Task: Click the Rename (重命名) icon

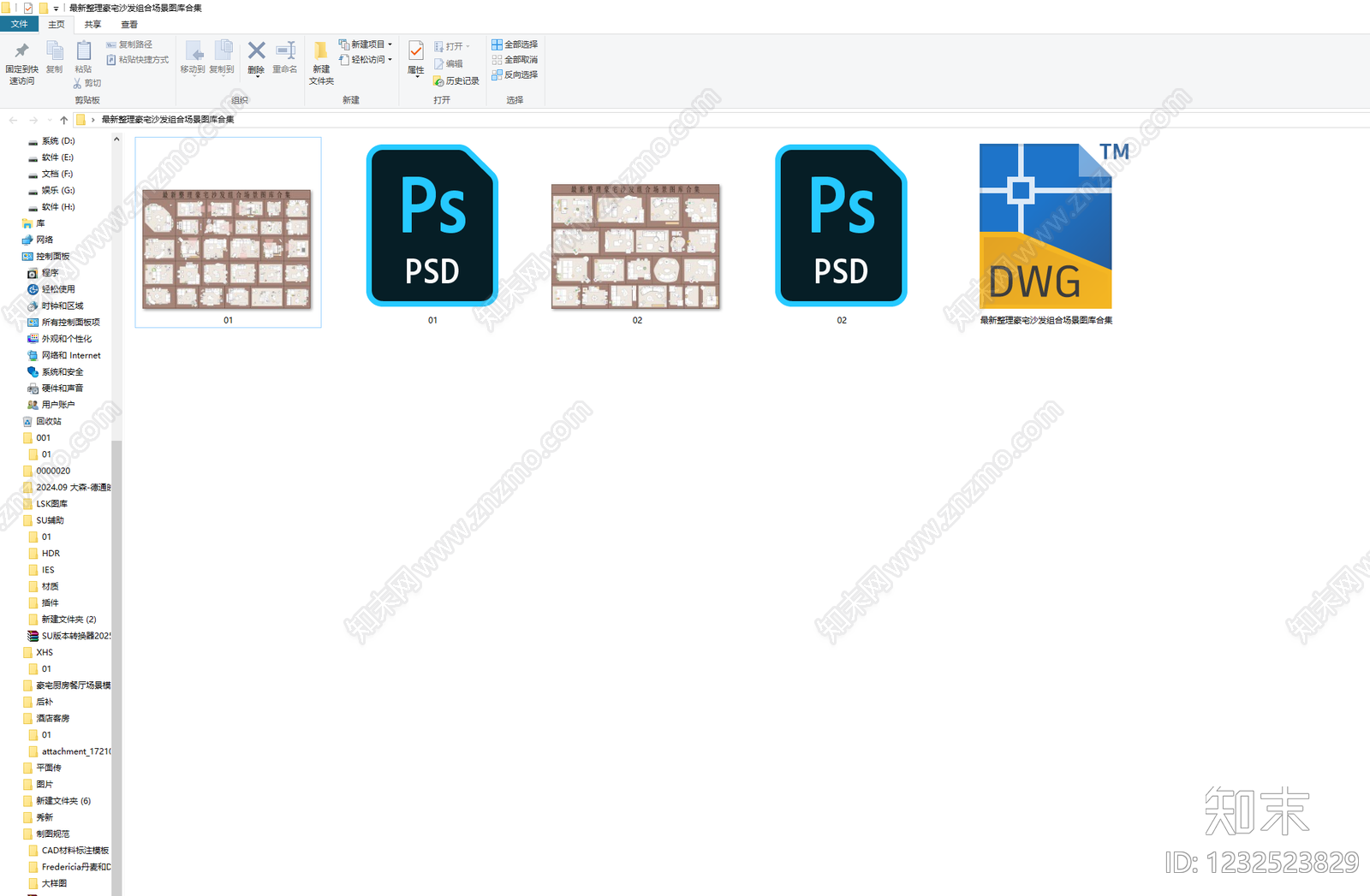Action: 285,51
